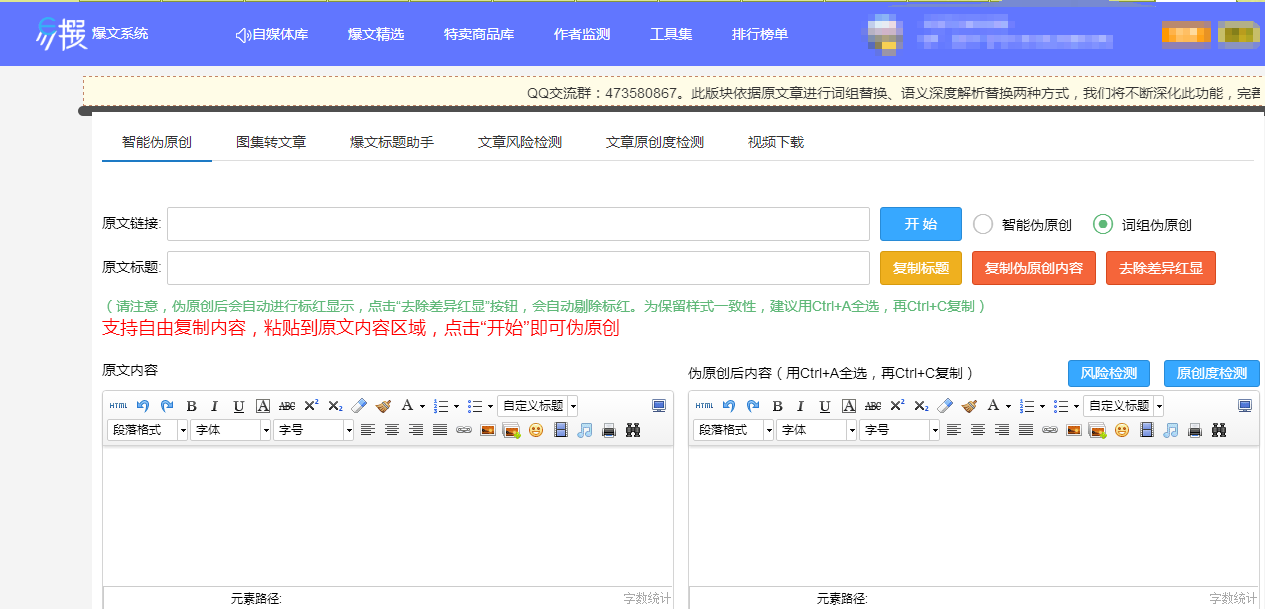Open font color picker in 原文内容 editor
Screen dimensions: 1265x609
point(407,406)
